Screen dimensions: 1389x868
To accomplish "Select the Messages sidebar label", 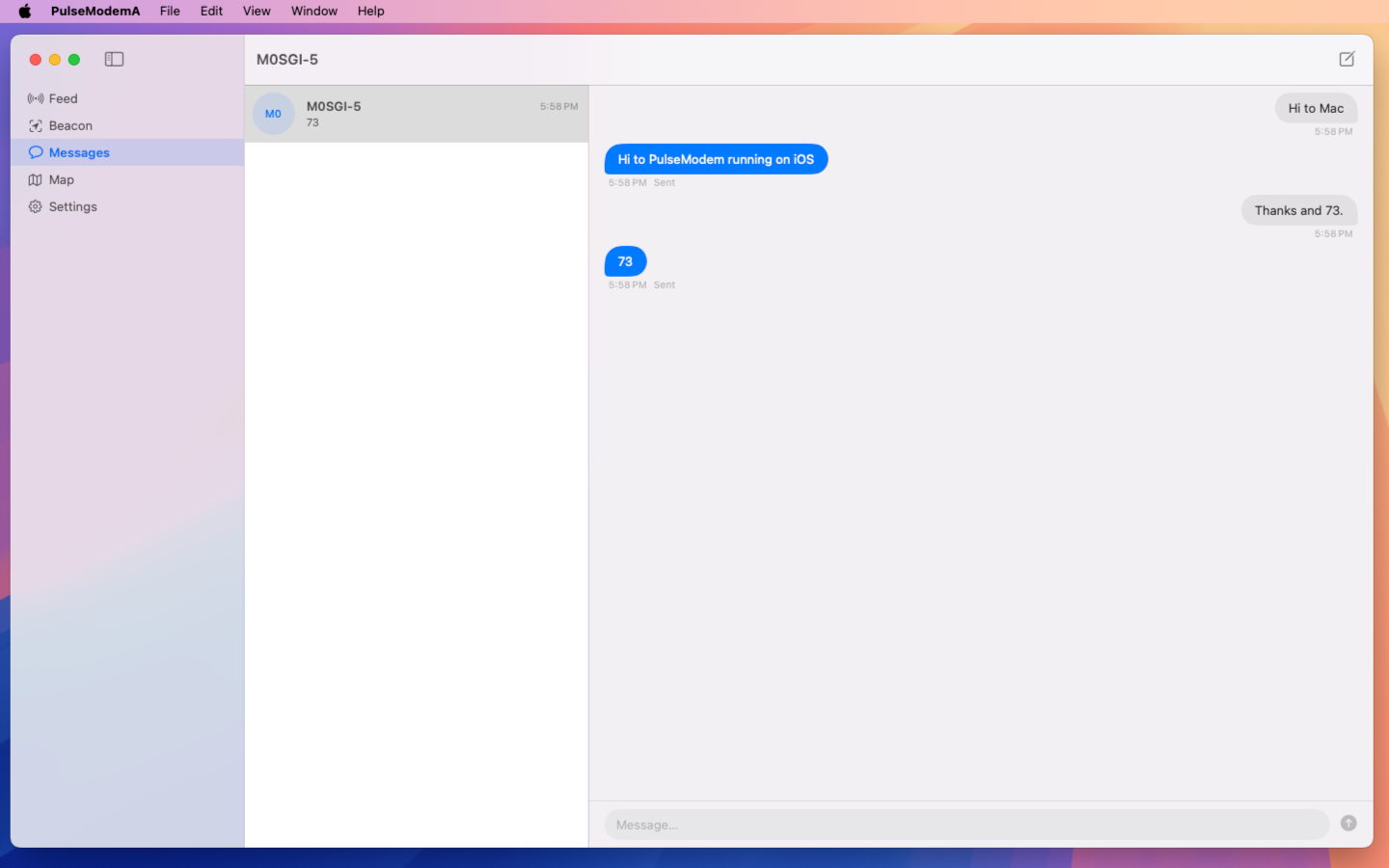I will pyautogui.click(x=79, y=152).
